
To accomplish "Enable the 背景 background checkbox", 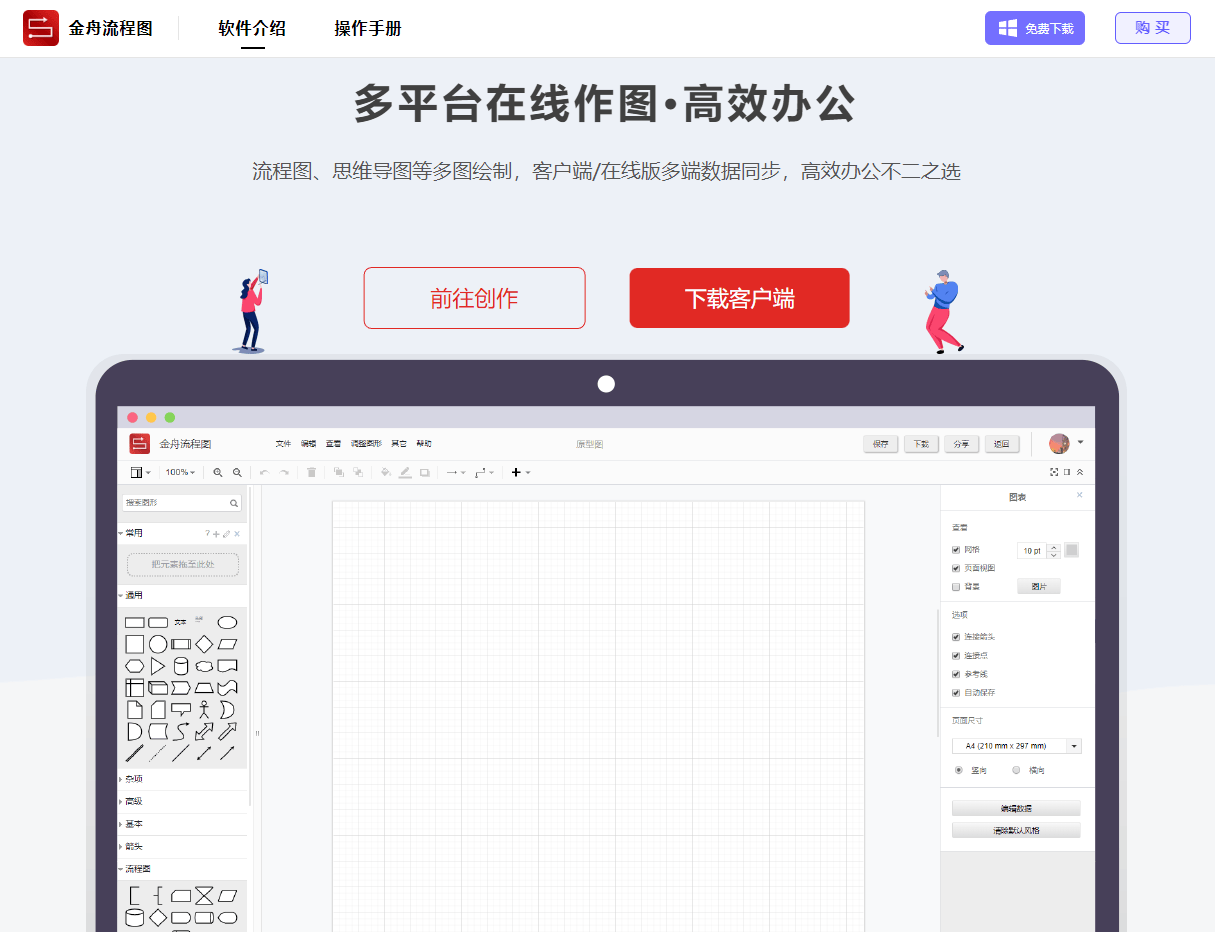I will click(954, 586).
